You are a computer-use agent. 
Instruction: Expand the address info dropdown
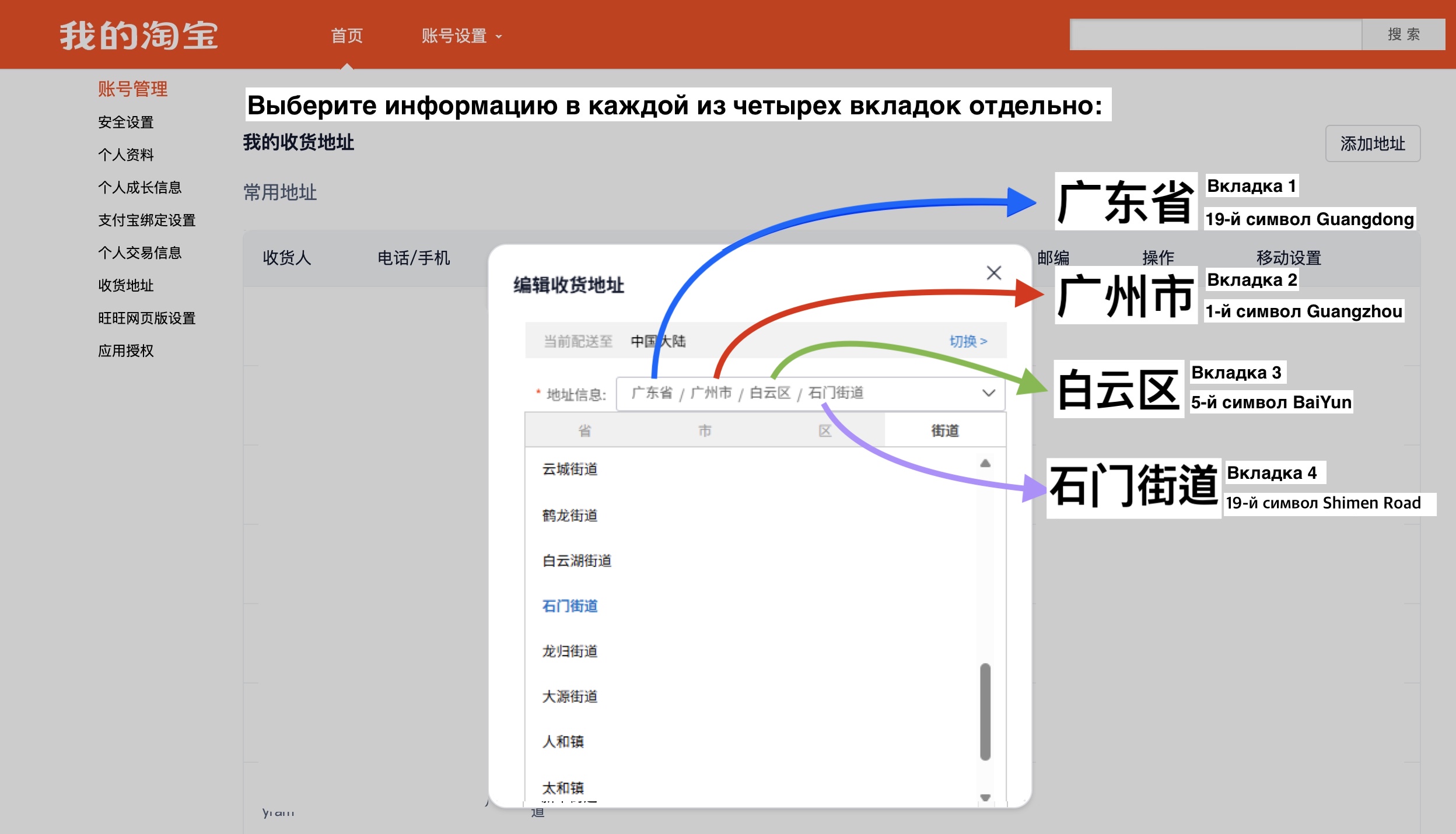(x=988, y=393)
